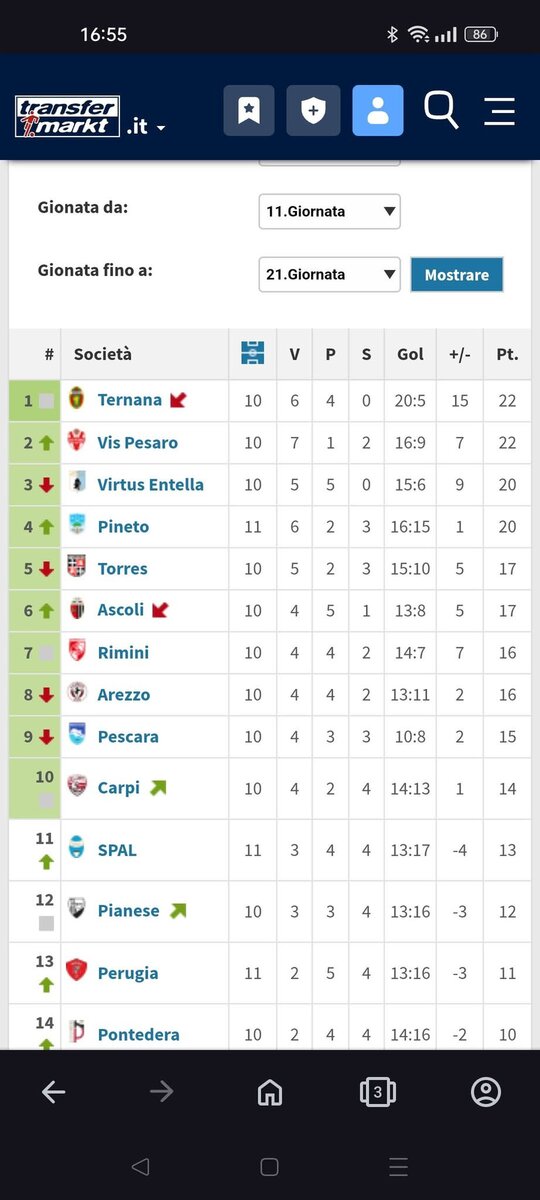Screen dimensions: 540x1200
Task: Open the browser tabs counter
Action: tap(377, 1092)
